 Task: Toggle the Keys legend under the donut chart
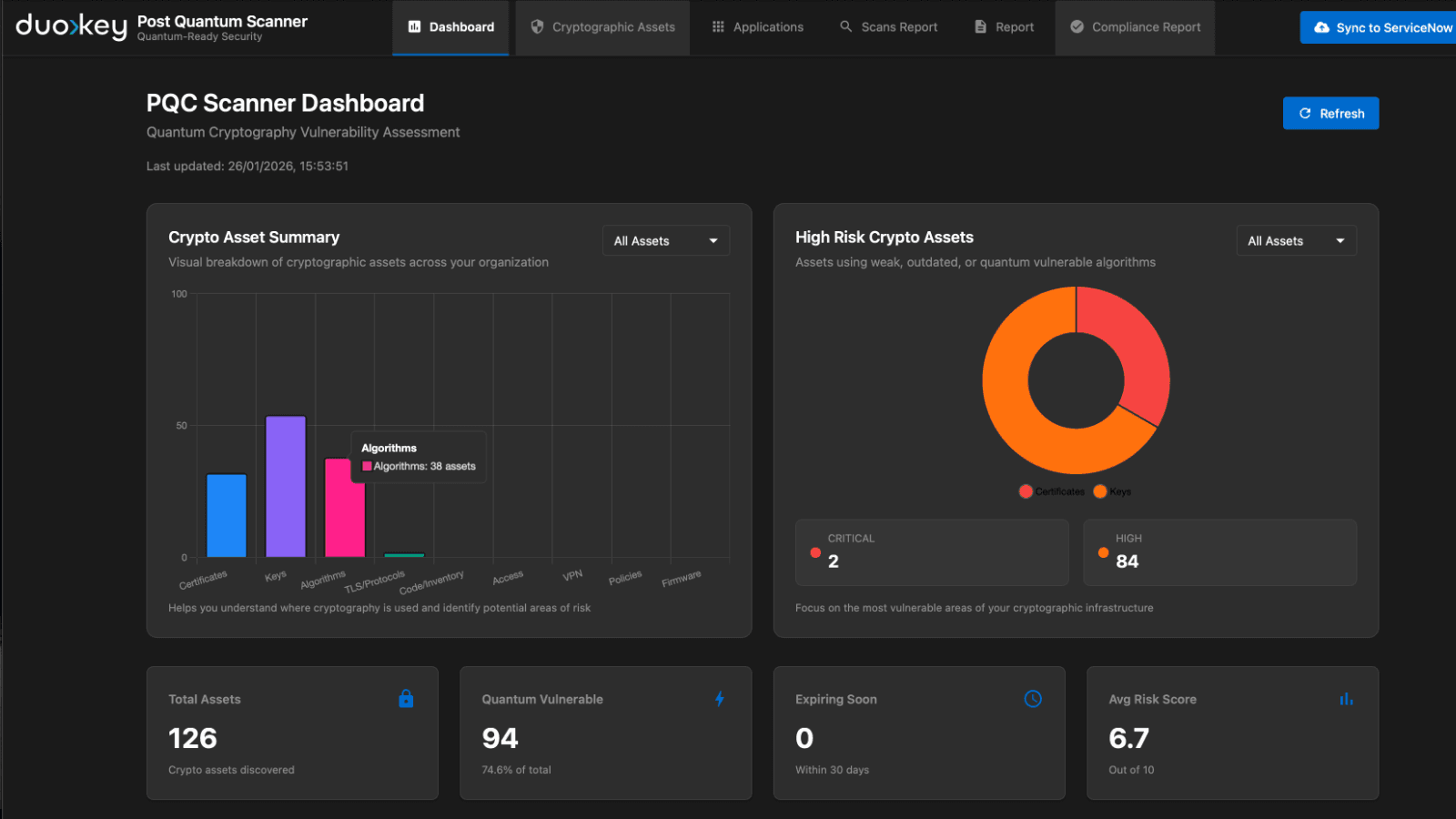(1111, 491)
